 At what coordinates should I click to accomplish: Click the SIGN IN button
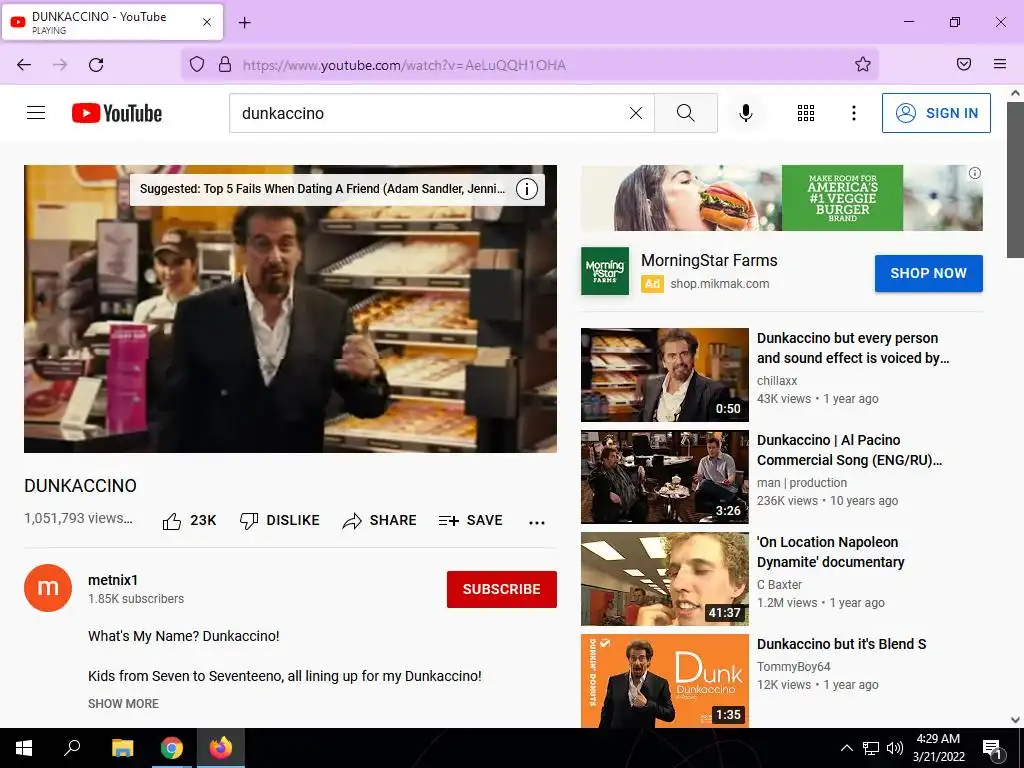tap(936, 113)
